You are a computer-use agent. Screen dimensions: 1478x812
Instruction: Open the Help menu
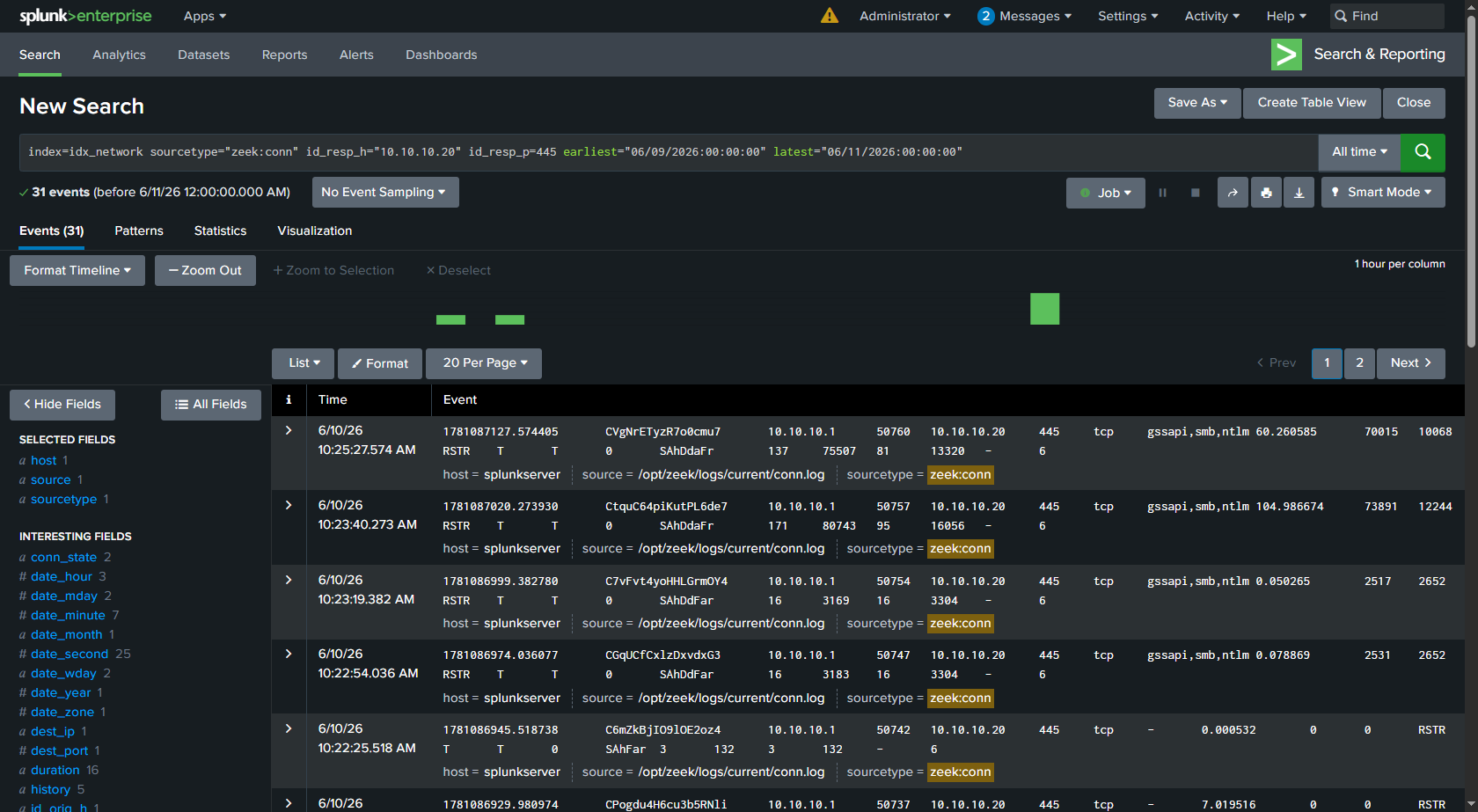(x=1286, y=16)
